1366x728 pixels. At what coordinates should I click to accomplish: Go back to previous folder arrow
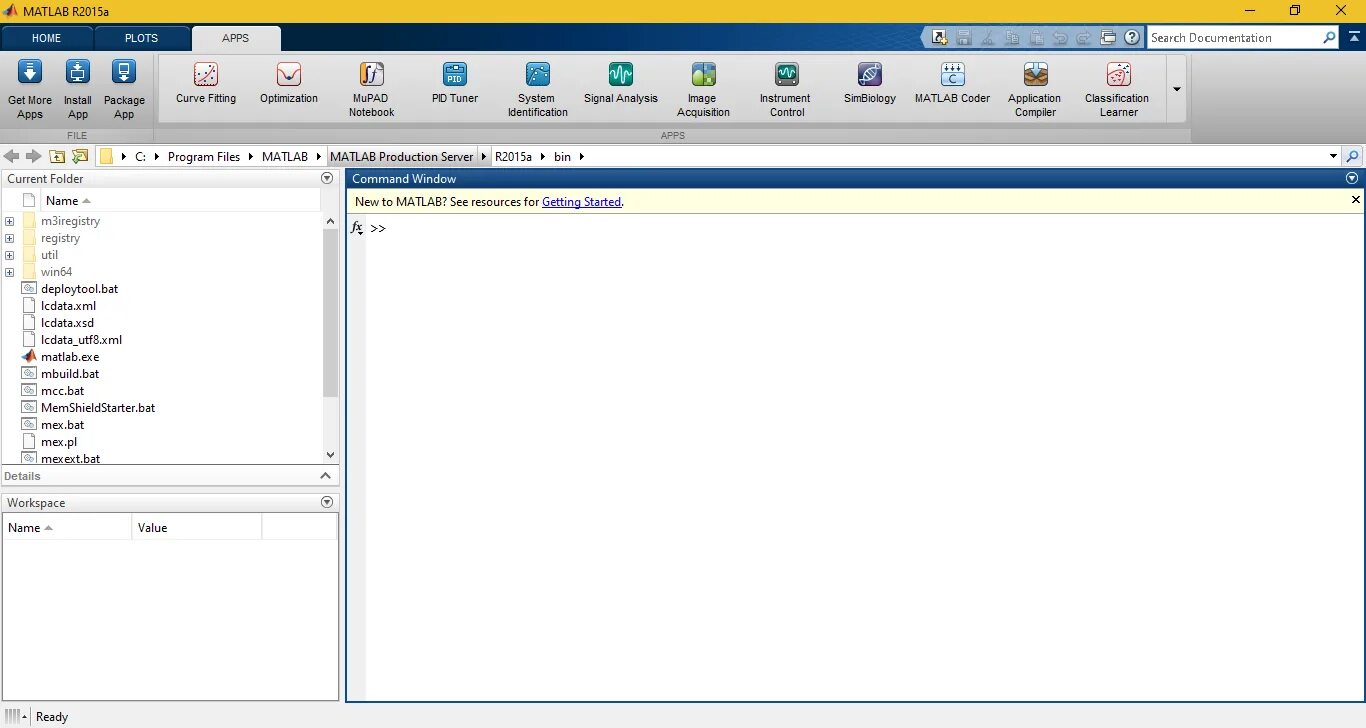[12, 156]
